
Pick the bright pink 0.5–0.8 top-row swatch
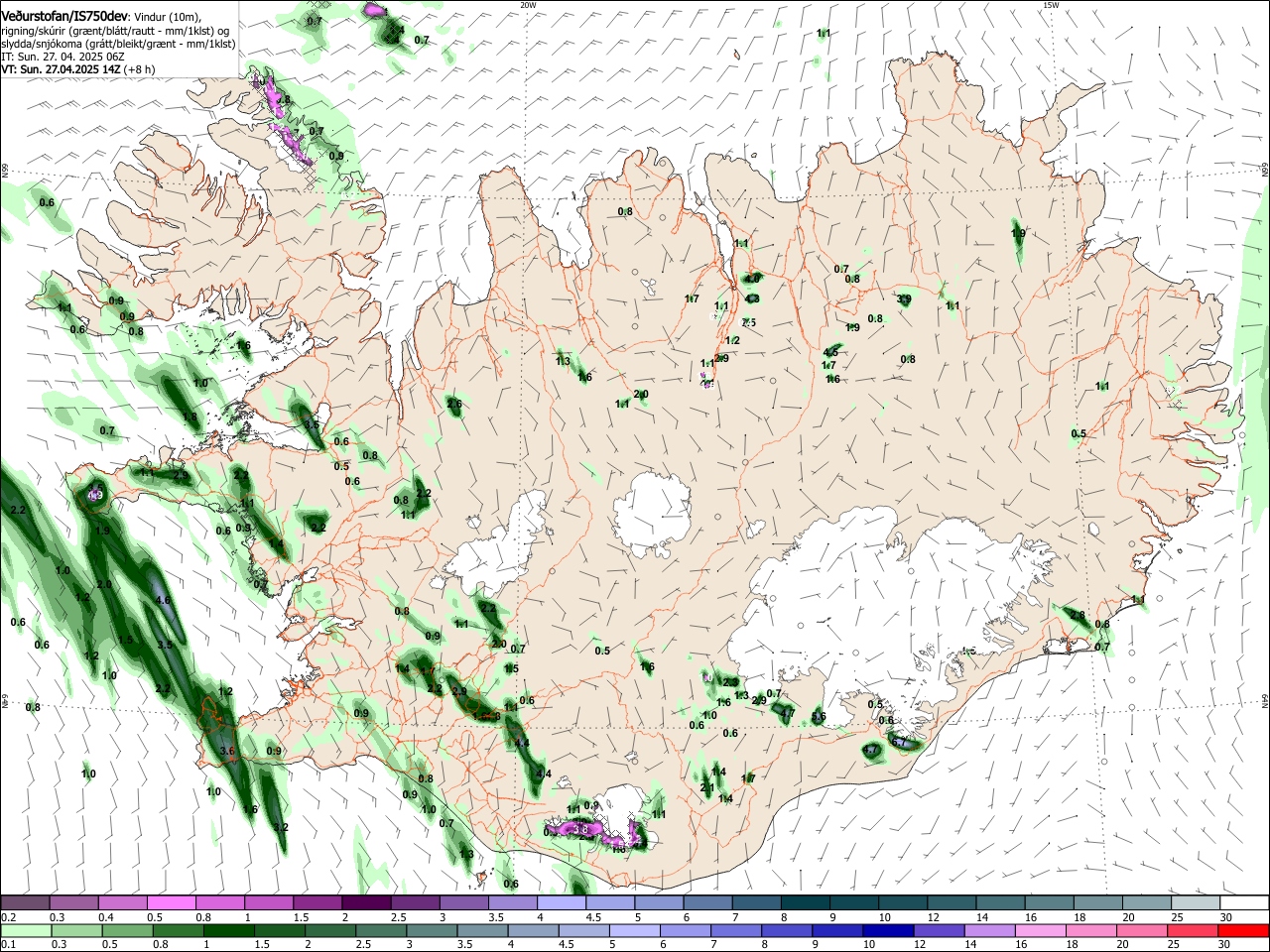172,903
